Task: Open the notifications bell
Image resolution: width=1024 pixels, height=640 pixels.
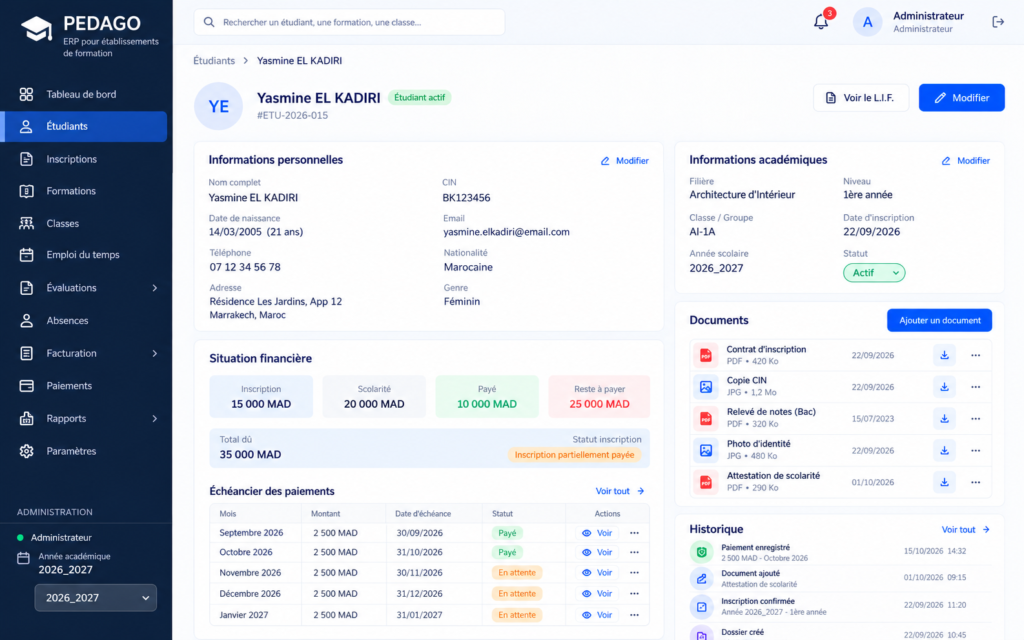Action: click(x=821, y=22)
